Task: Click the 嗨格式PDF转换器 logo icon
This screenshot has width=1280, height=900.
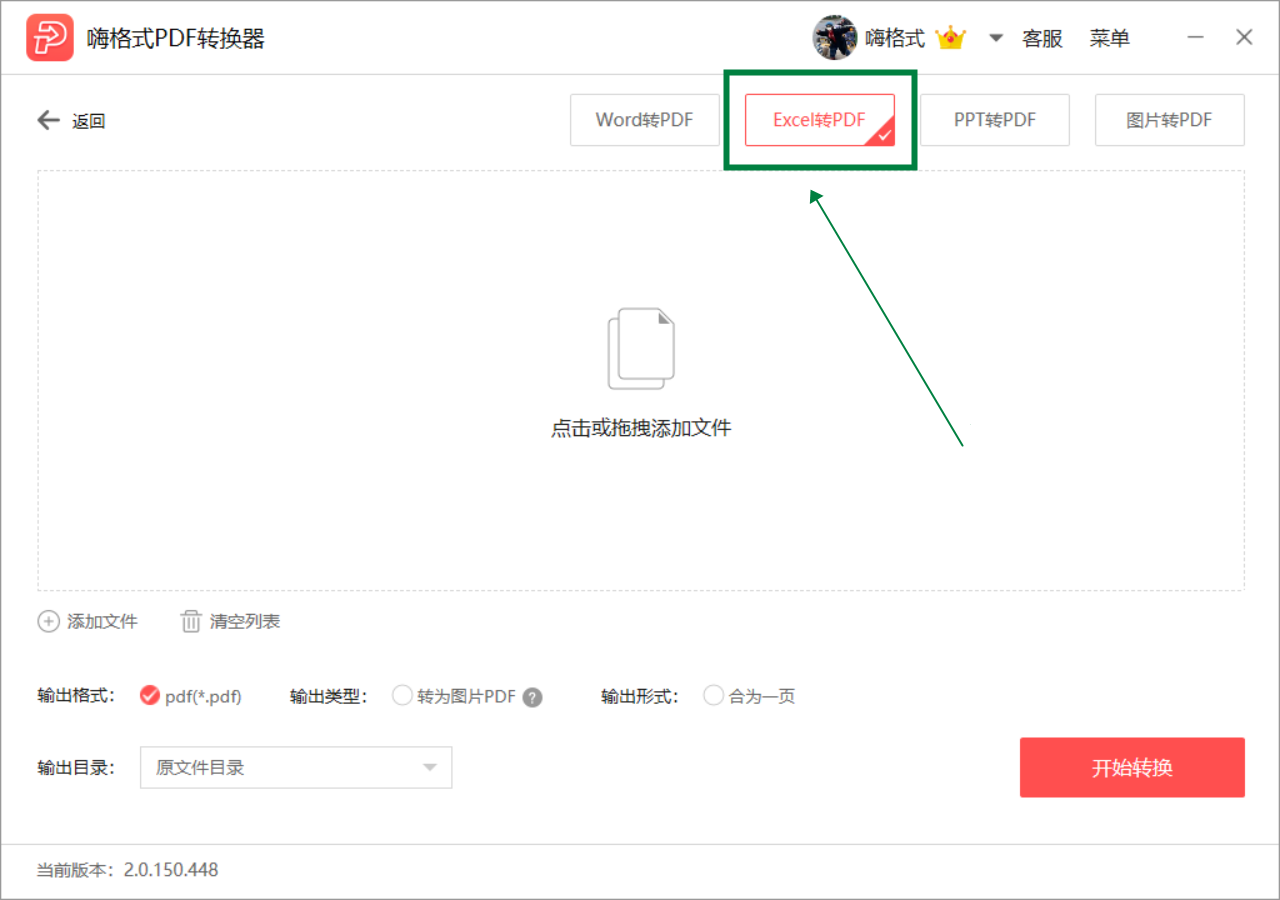Action: (50, 38)
